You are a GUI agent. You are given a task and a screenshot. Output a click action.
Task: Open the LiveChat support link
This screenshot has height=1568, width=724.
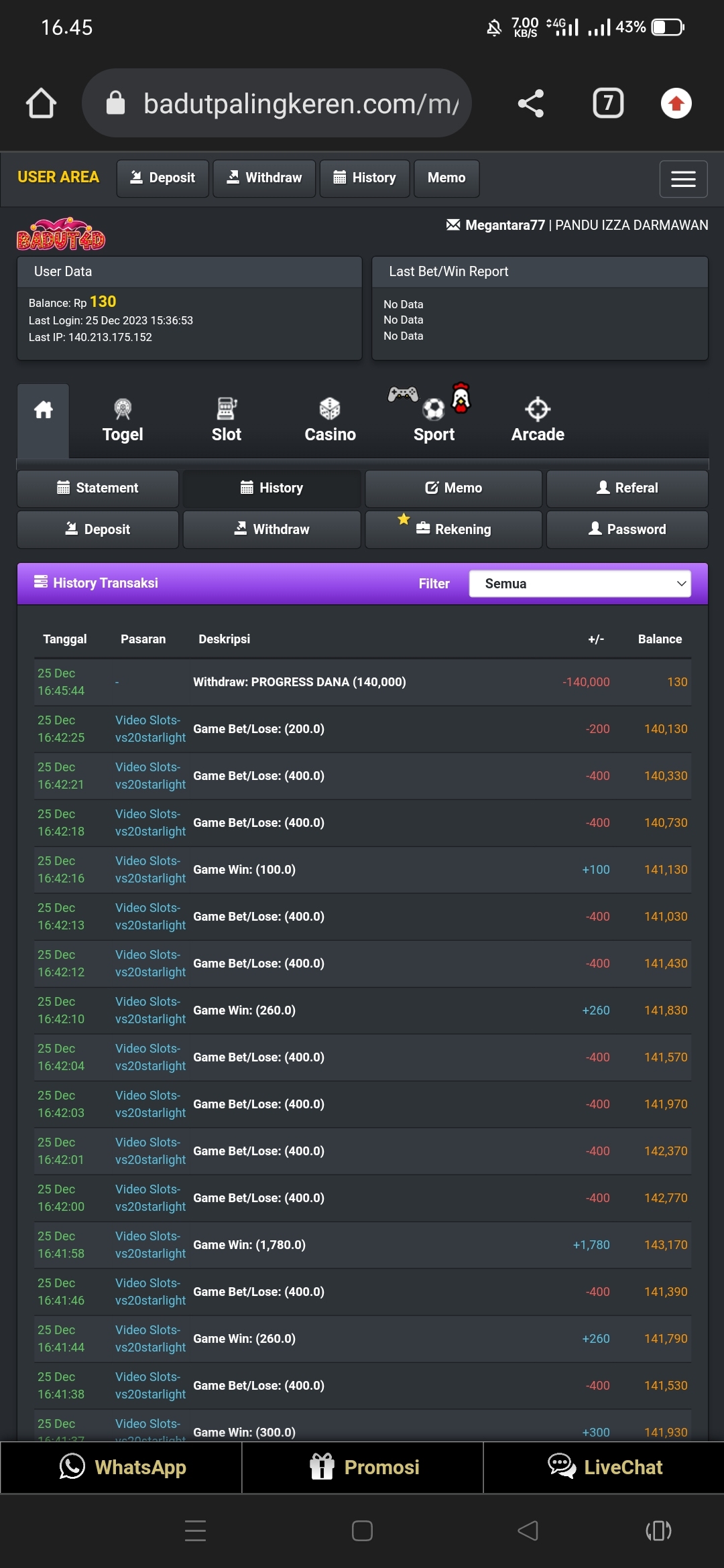[604, 1467]
